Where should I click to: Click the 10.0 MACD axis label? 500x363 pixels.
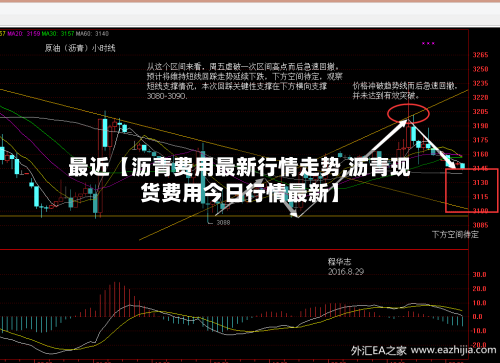pyautogui.click(x=479, y=303)
